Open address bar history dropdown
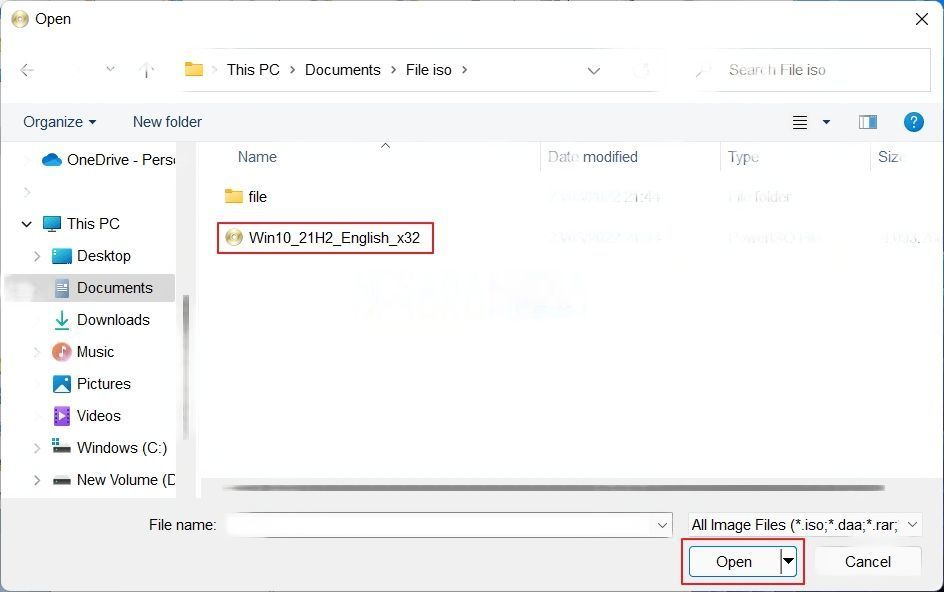Screen dimensions: 944x592 pos(594,71)
